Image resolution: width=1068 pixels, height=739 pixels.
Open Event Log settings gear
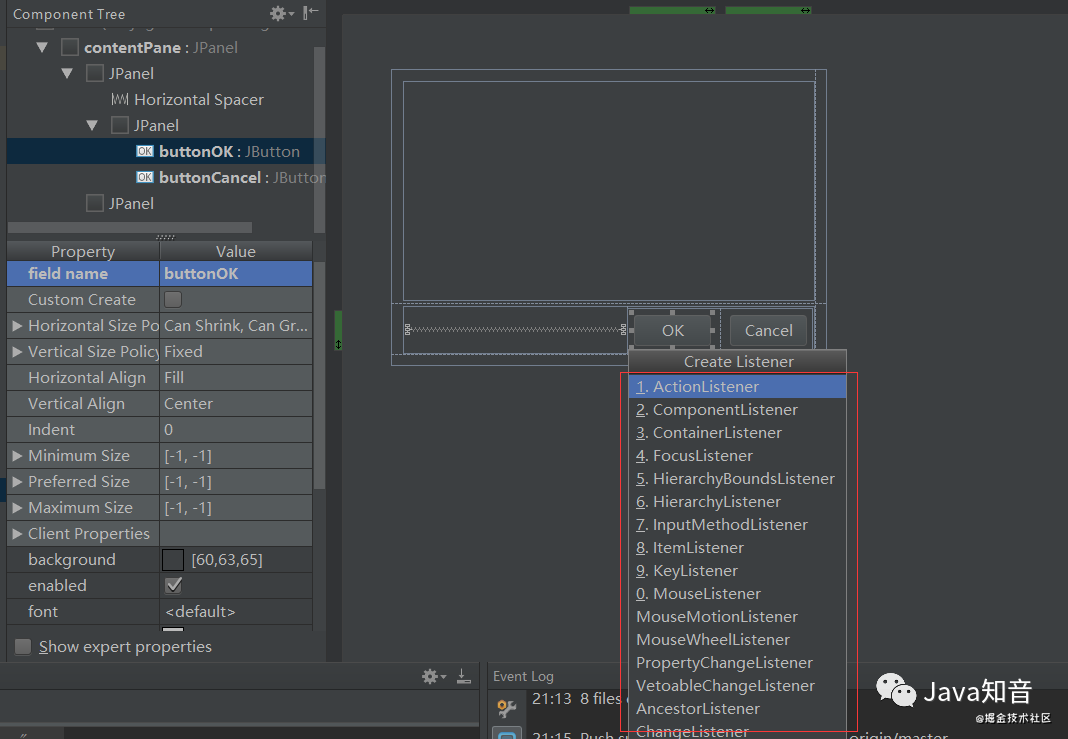433,676
